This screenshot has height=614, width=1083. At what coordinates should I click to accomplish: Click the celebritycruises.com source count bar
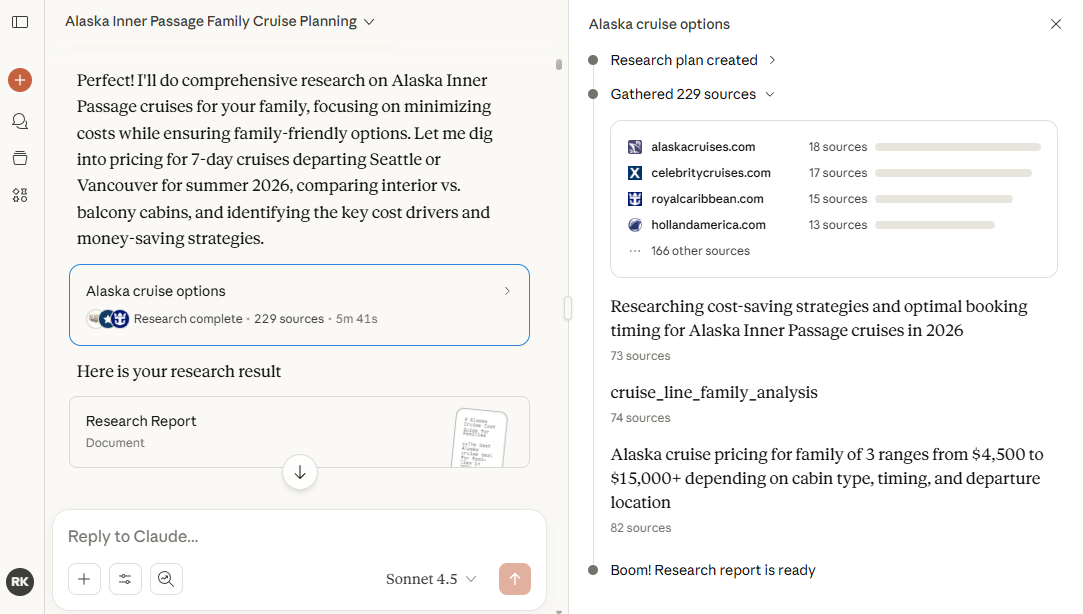(x=953, y=173)
